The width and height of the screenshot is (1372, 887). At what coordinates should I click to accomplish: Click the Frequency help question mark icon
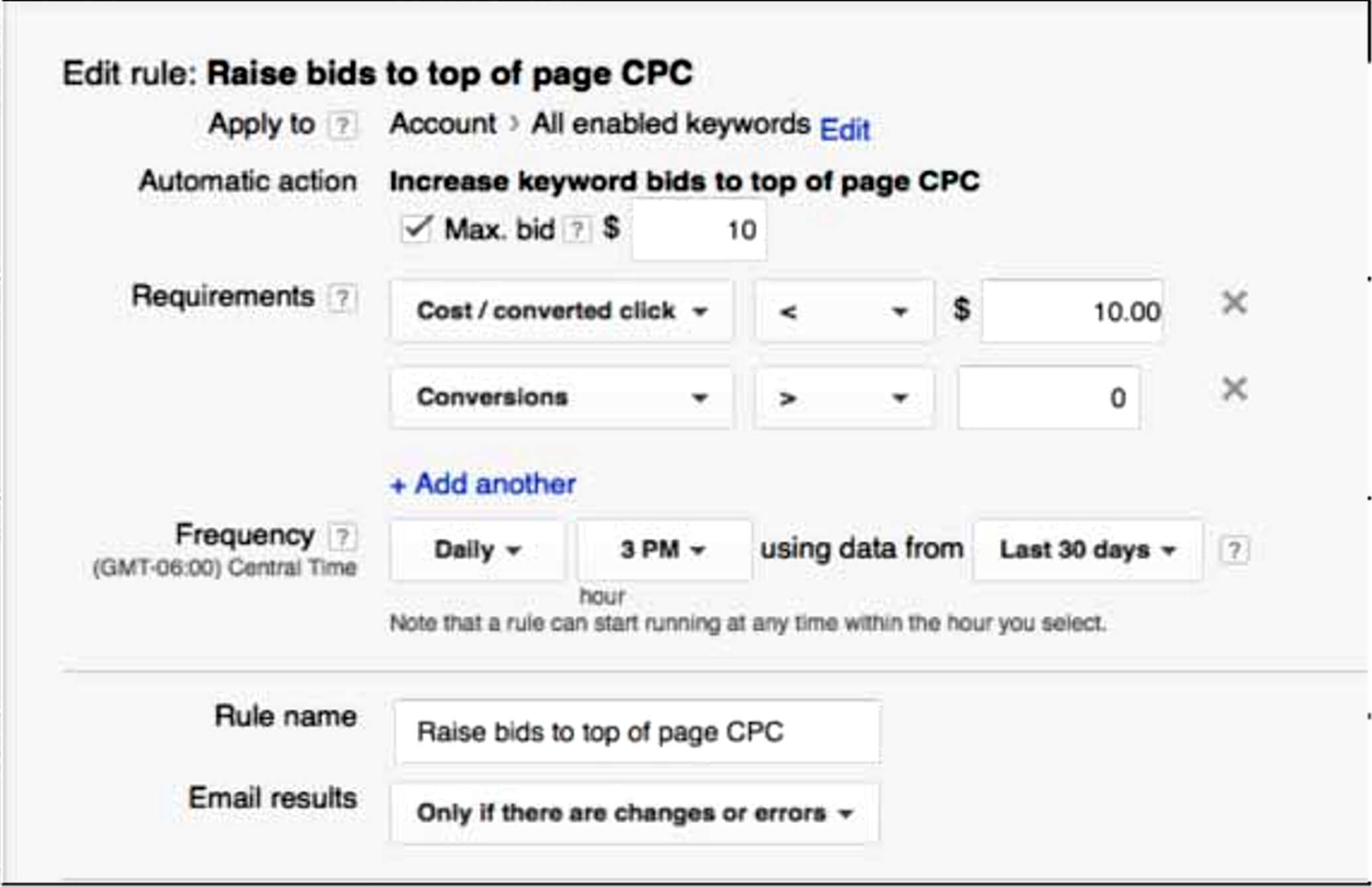pos(343,537)
